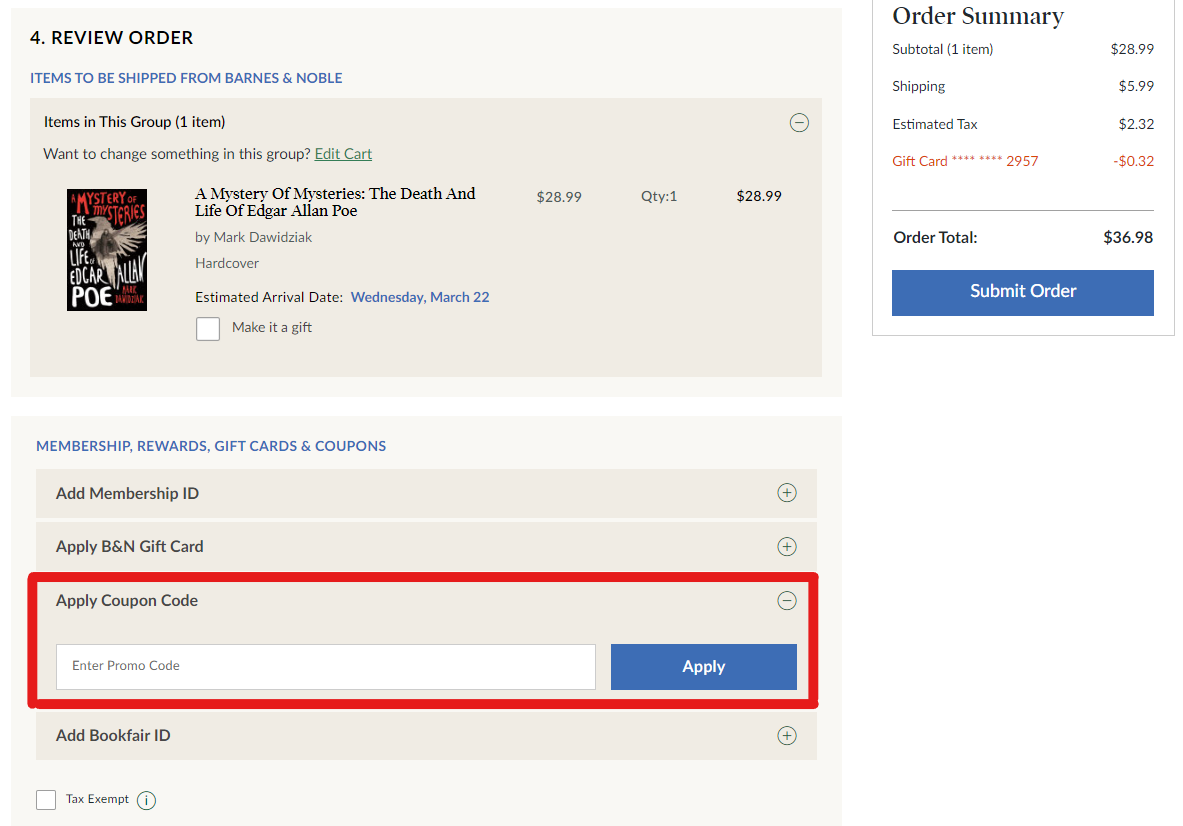Click the plus icon beside Apply B&N Gift Card
1183x826 pixels.
coord(787,547)
